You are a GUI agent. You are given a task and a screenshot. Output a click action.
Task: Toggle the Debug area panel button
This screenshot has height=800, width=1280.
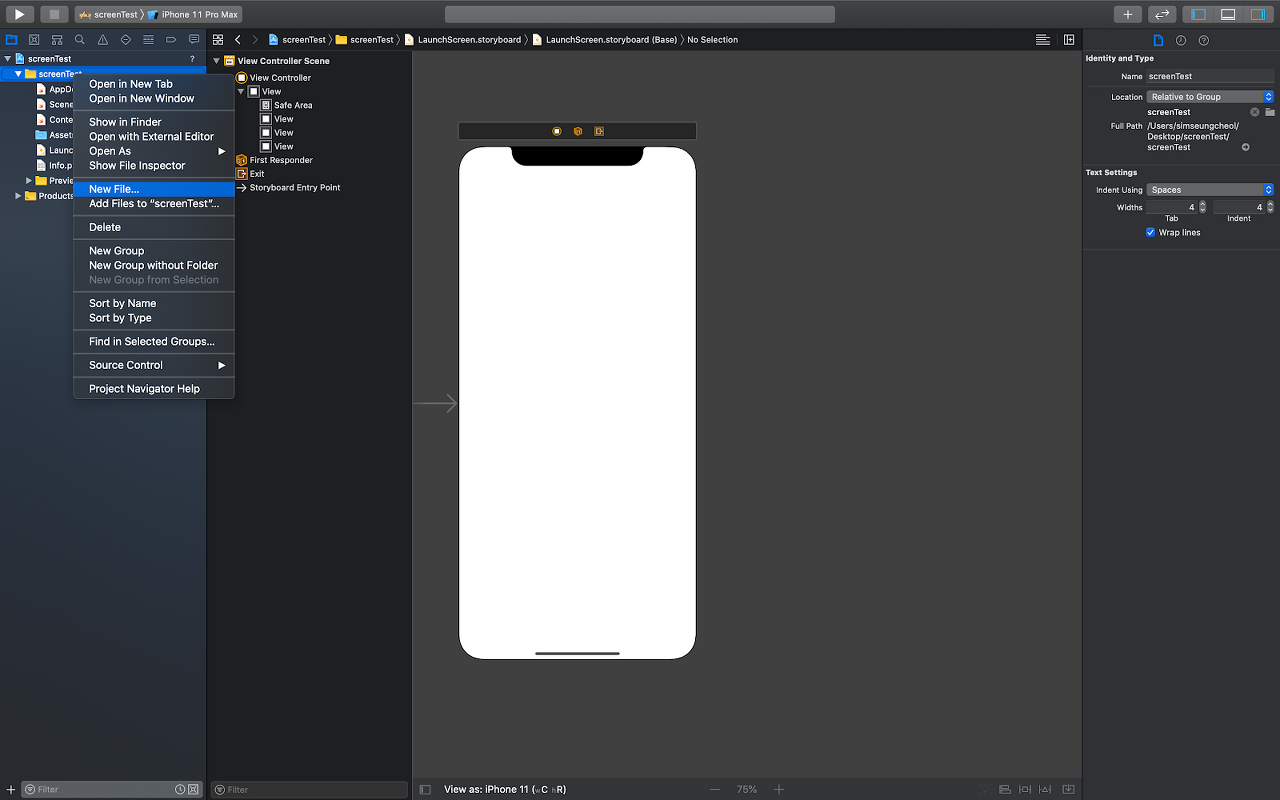point(1228,14)
